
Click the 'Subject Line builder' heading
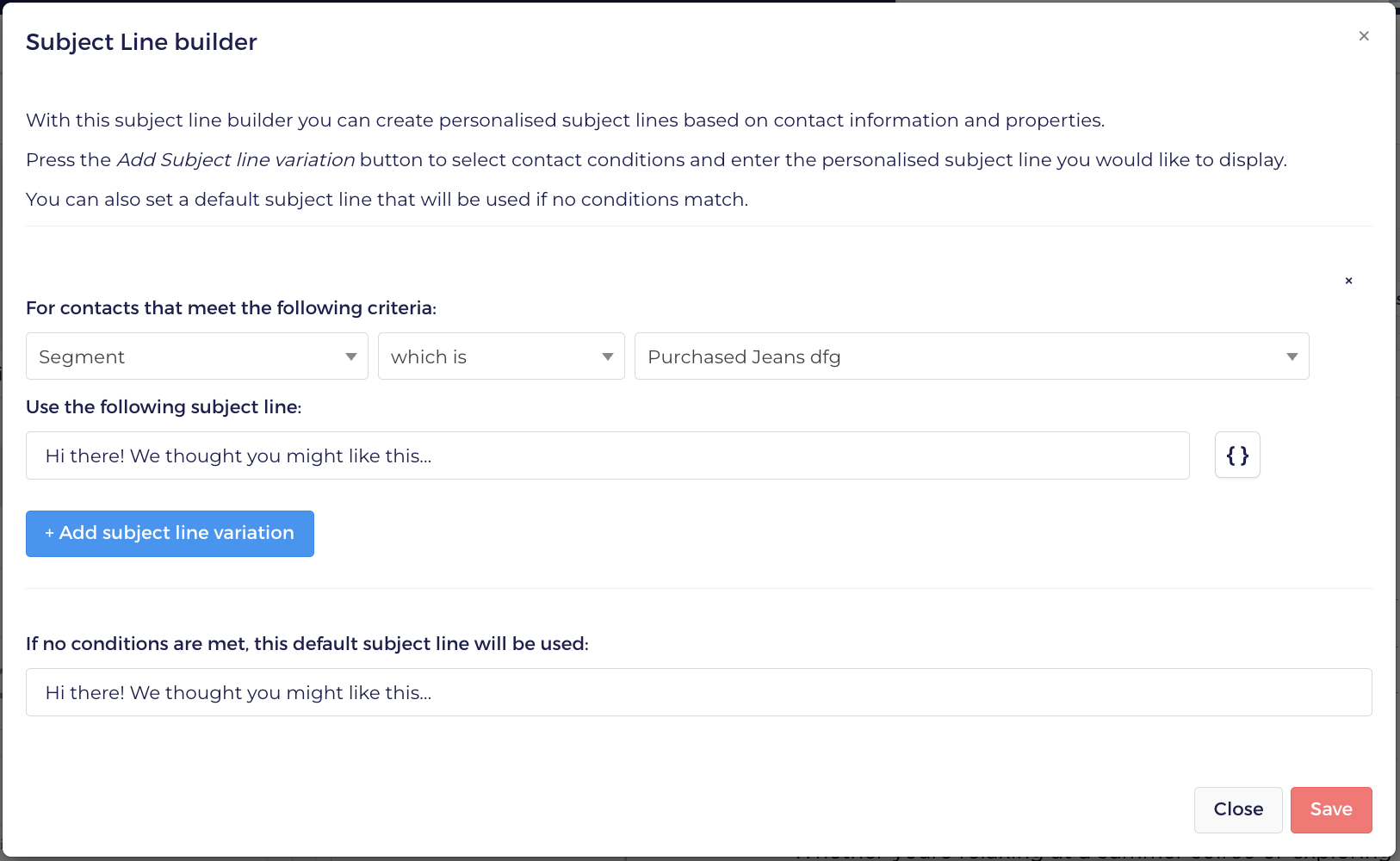pos(141,42)
